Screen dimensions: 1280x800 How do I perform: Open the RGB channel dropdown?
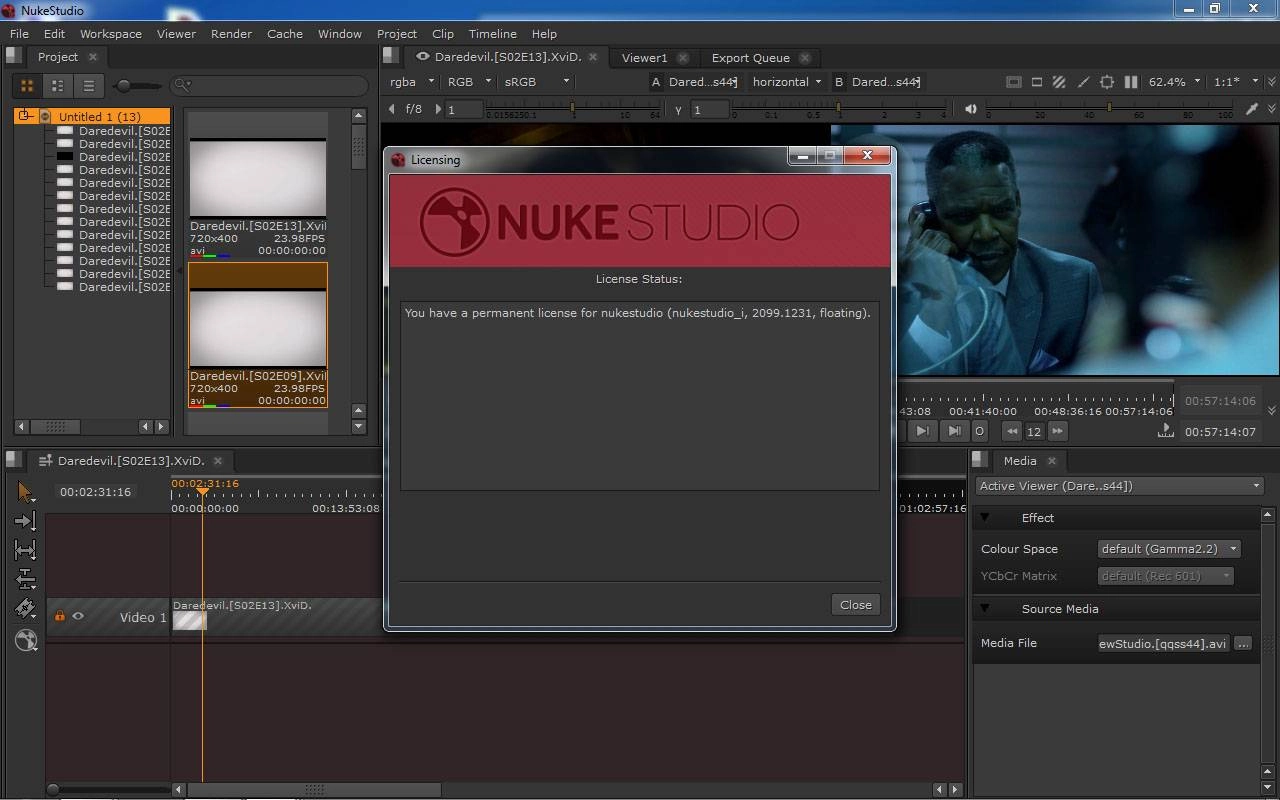470,82
